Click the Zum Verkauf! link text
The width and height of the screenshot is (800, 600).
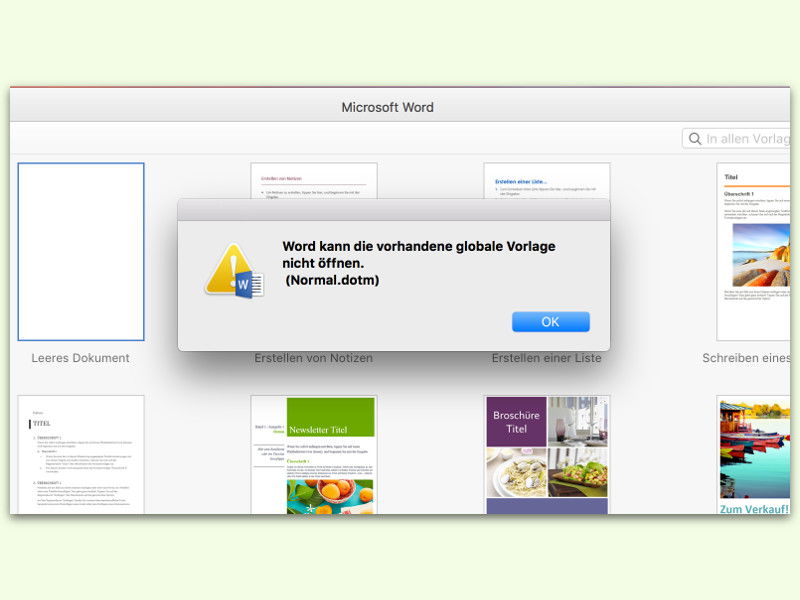(x=755, y=510)
